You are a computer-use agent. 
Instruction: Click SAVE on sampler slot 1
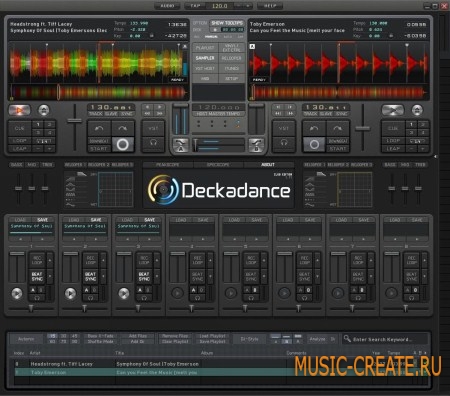pos(43,220)
